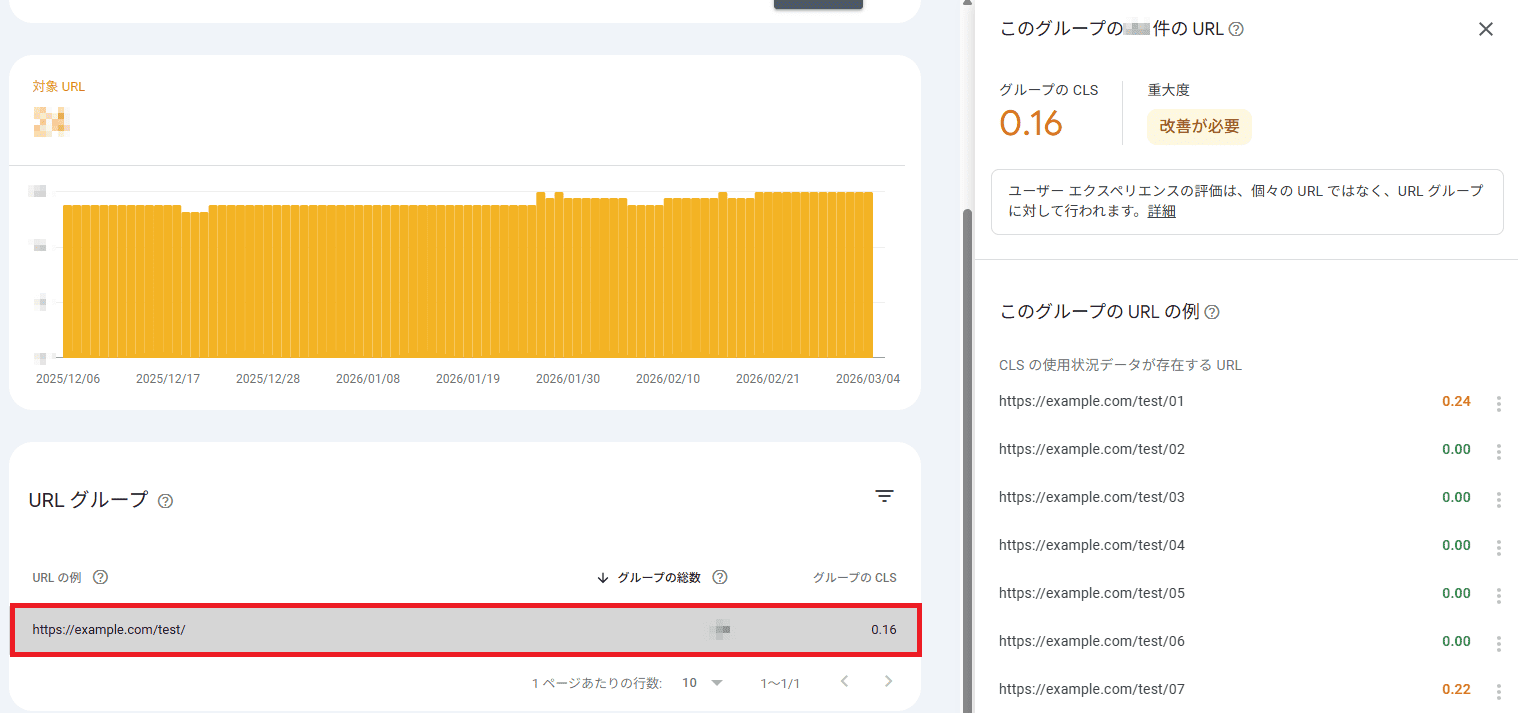Viewport: 1518px width, 713px height.
Task: Click help icon beside このグループの件の URL heading
Action: tap(1236, 29)
